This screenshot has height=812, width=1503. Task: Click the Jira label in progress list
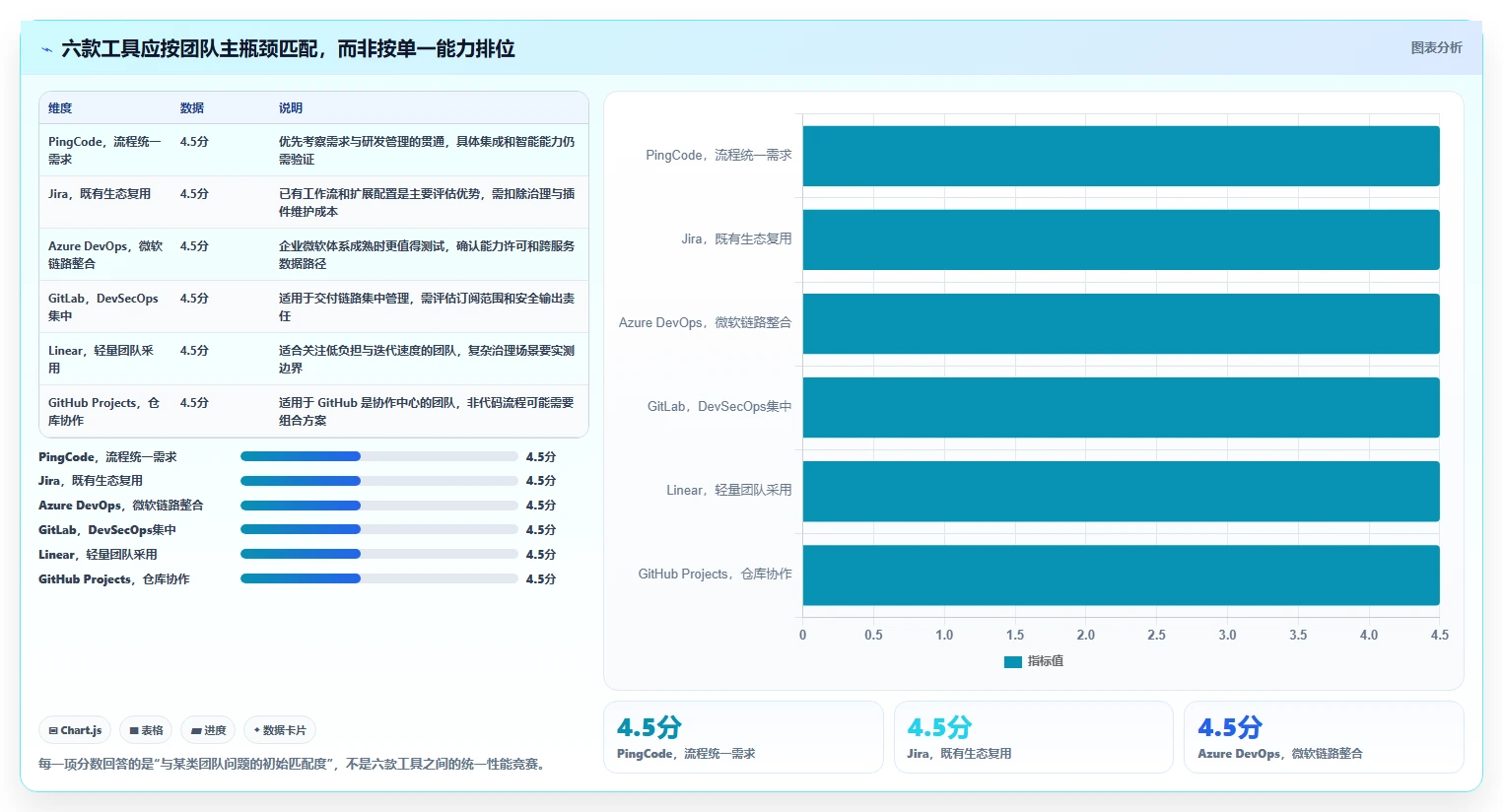click(x=91, y=481)
